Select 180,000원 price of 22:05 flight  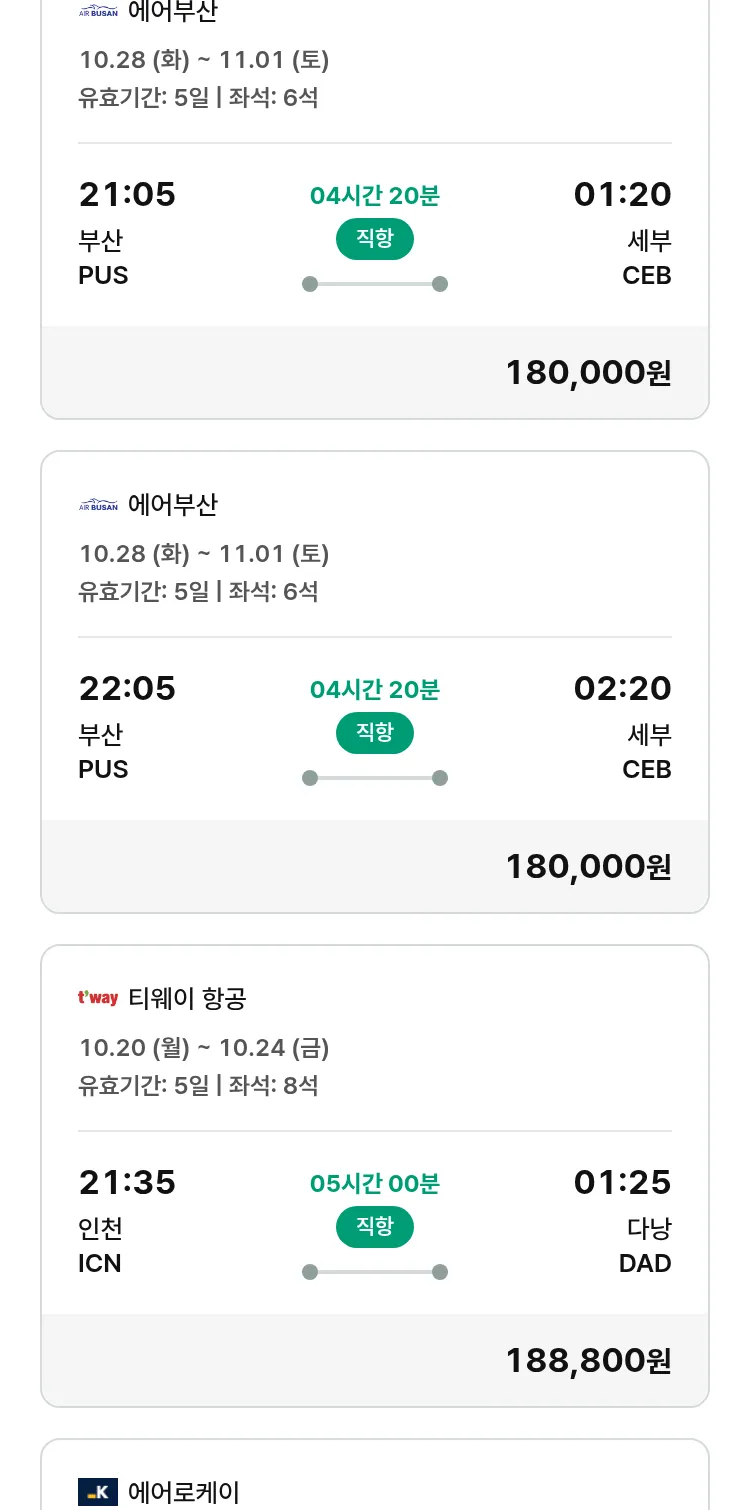(x=588, y=866)
